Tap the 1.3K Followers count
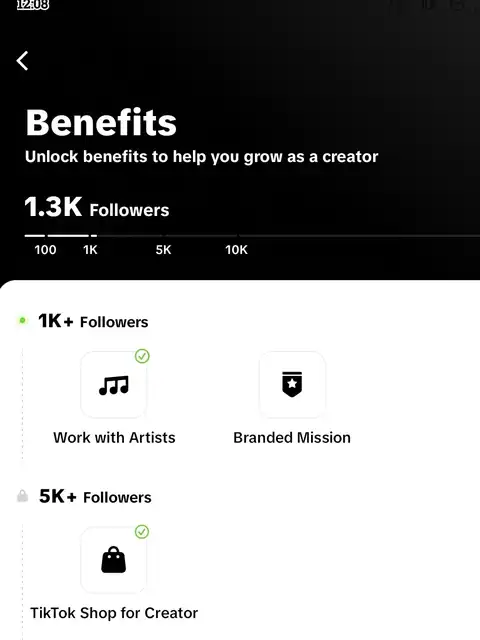 pyautogui.click(x=97, y=207)
